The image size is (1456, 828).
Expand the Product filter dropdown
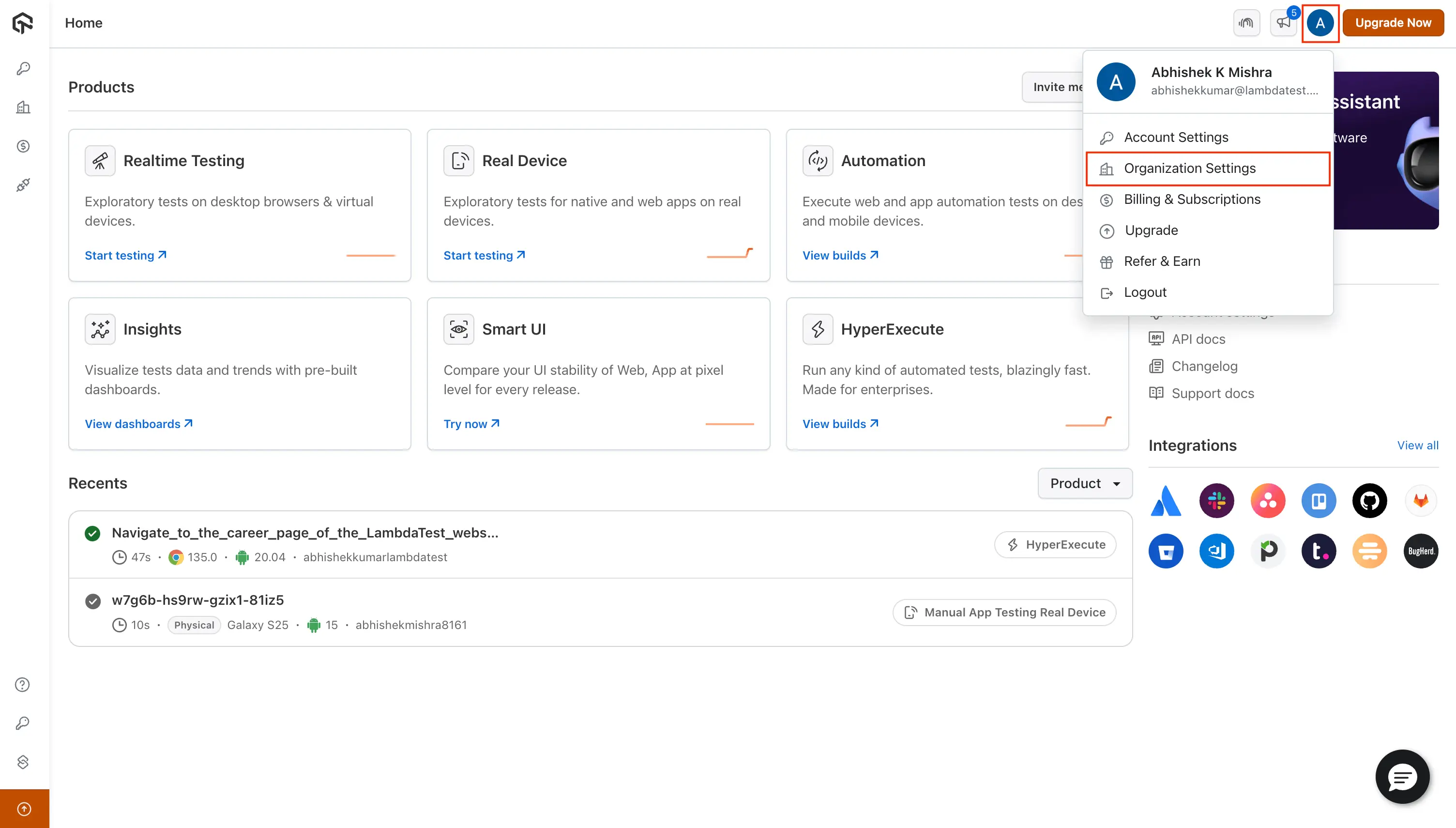click(1084, 483)
